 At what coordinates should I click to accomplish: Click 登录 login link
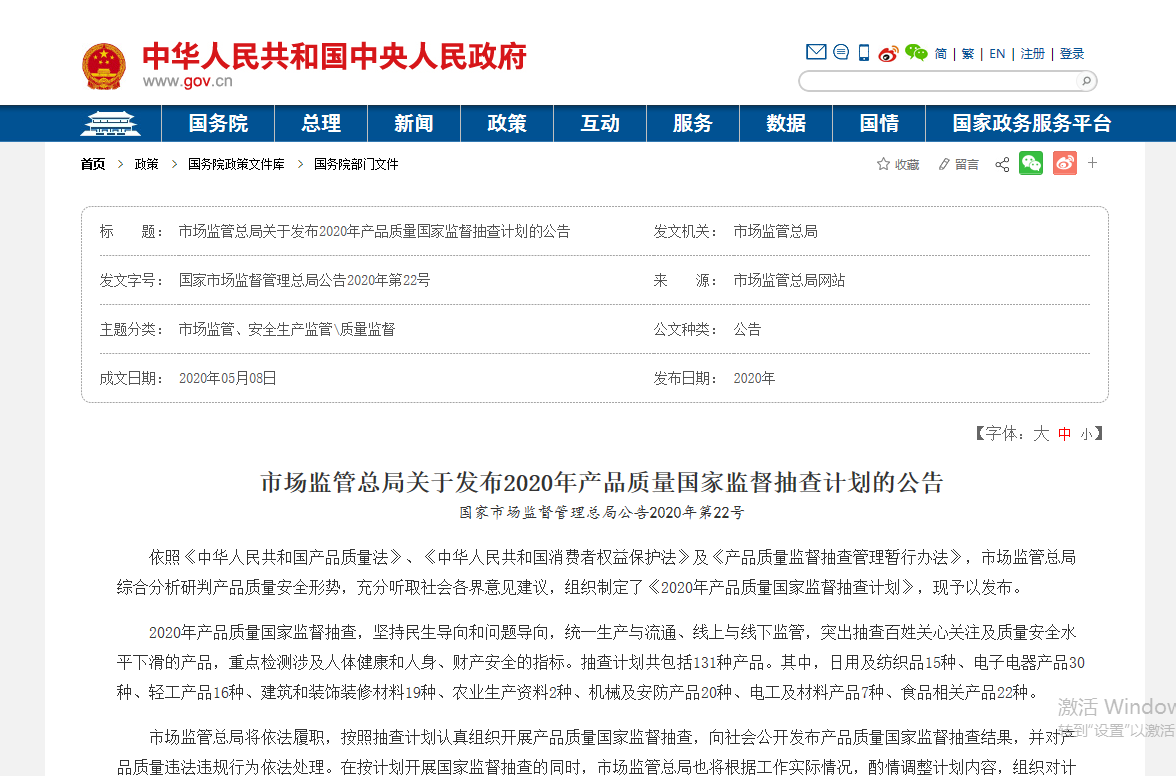pyautogui.click(x=1072, y=54)
